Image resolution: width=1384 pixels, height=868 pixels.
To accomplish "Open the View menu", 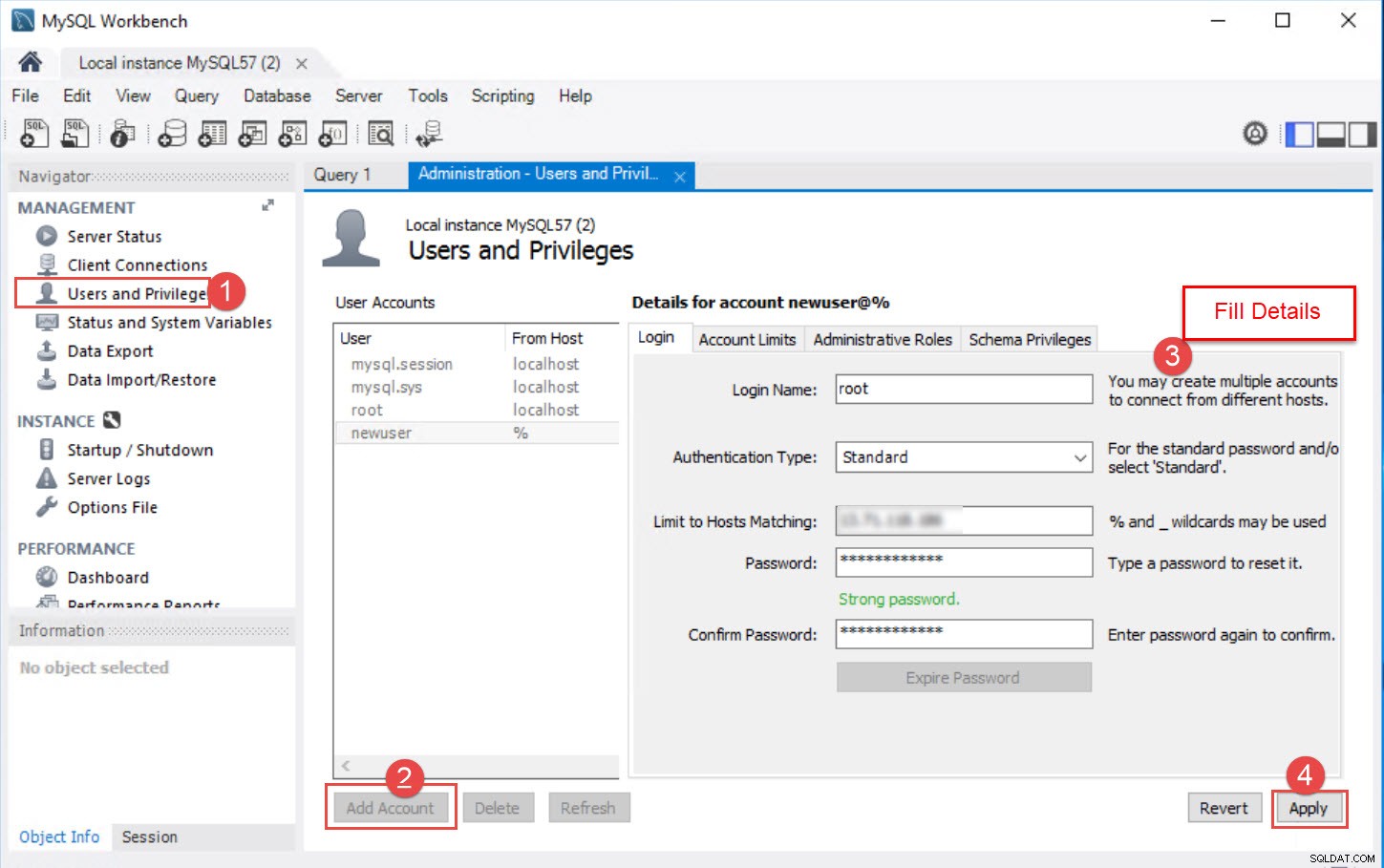I will pyautogui.click(x=133, y=95).
